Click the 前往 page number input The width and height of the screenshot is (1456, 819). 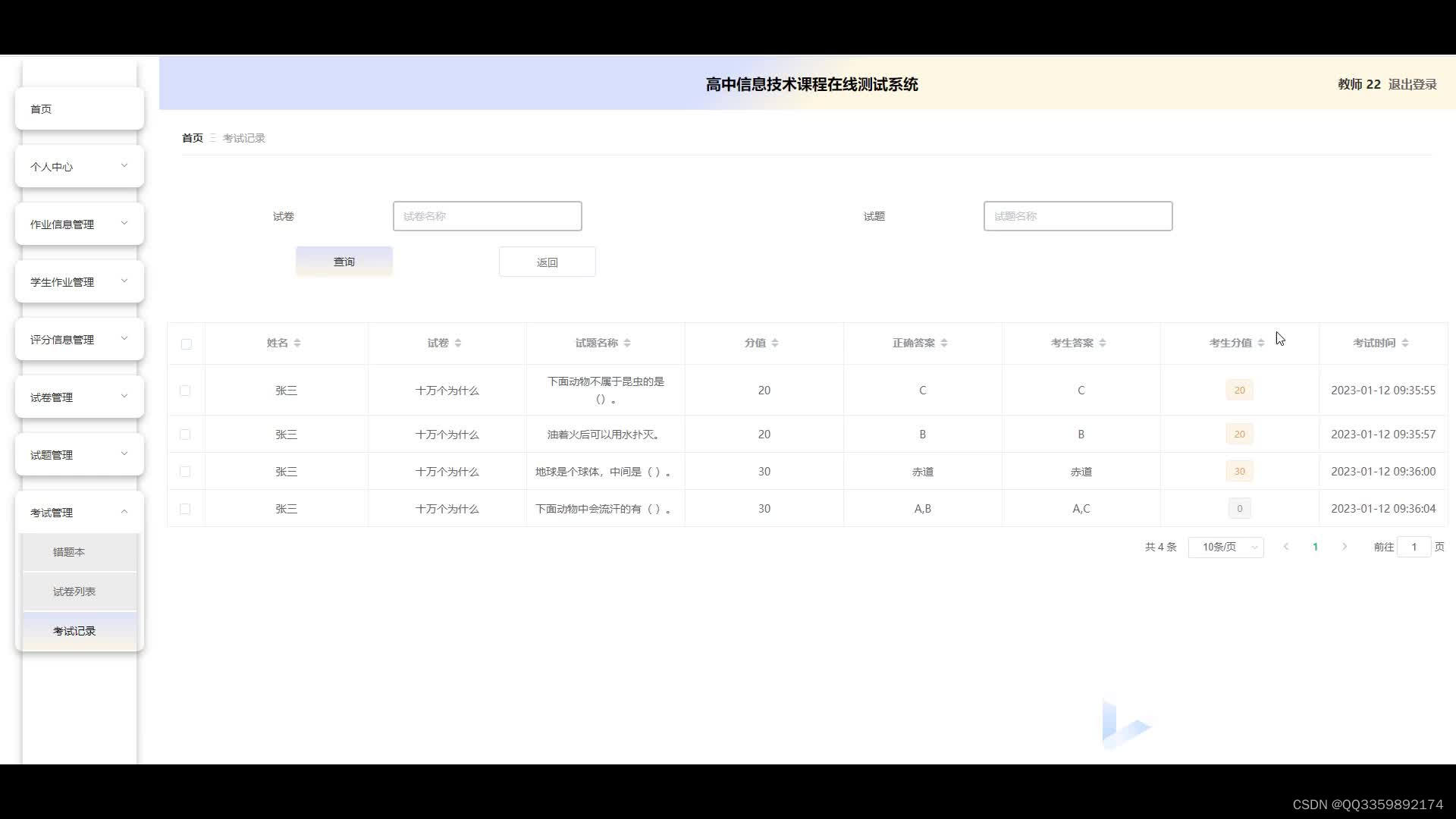coord(1414,547)
